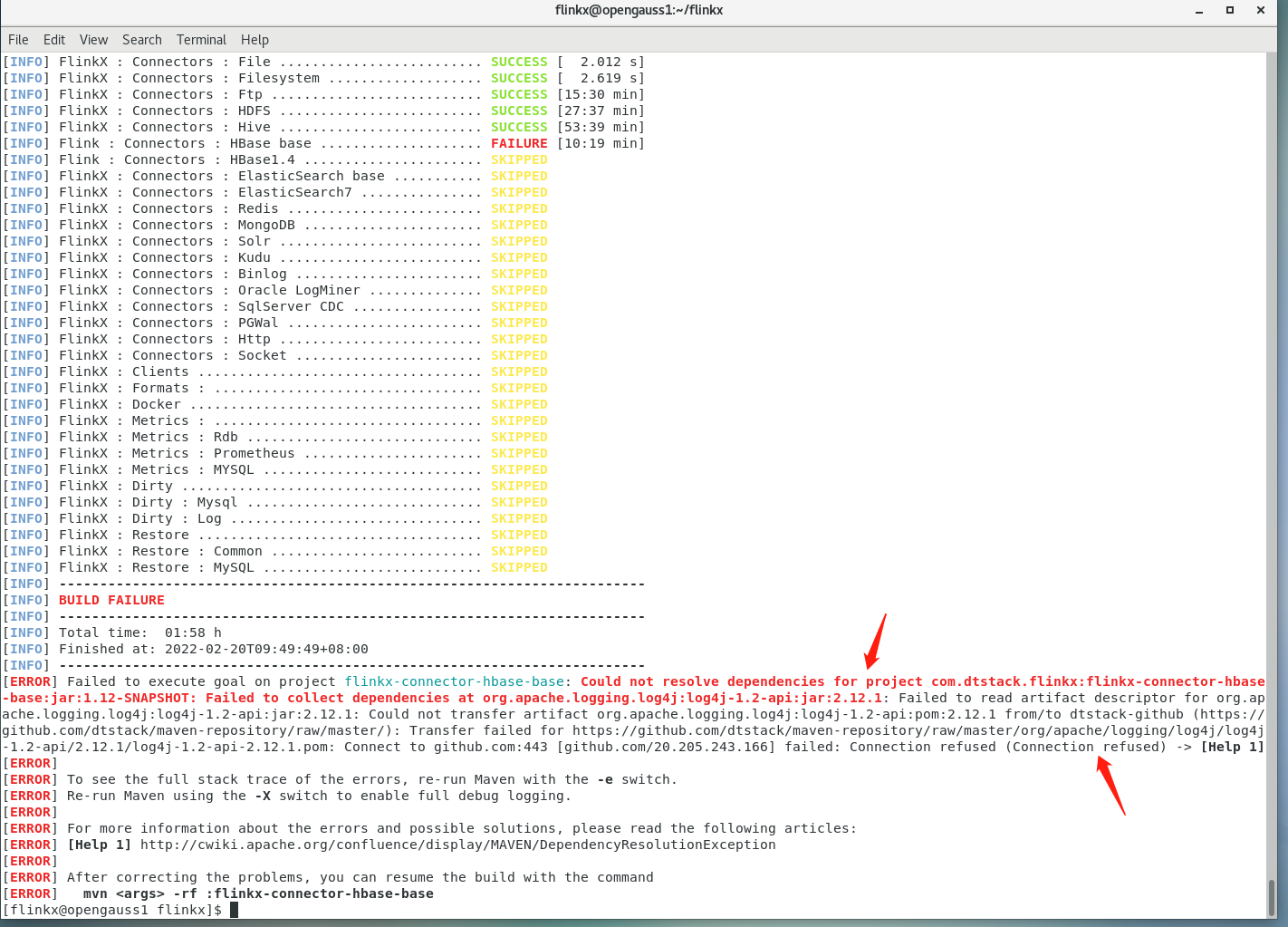Click the Maven DependencyResolutionException wiki URL
This screenshot has width=1288, height=927.
458,845
